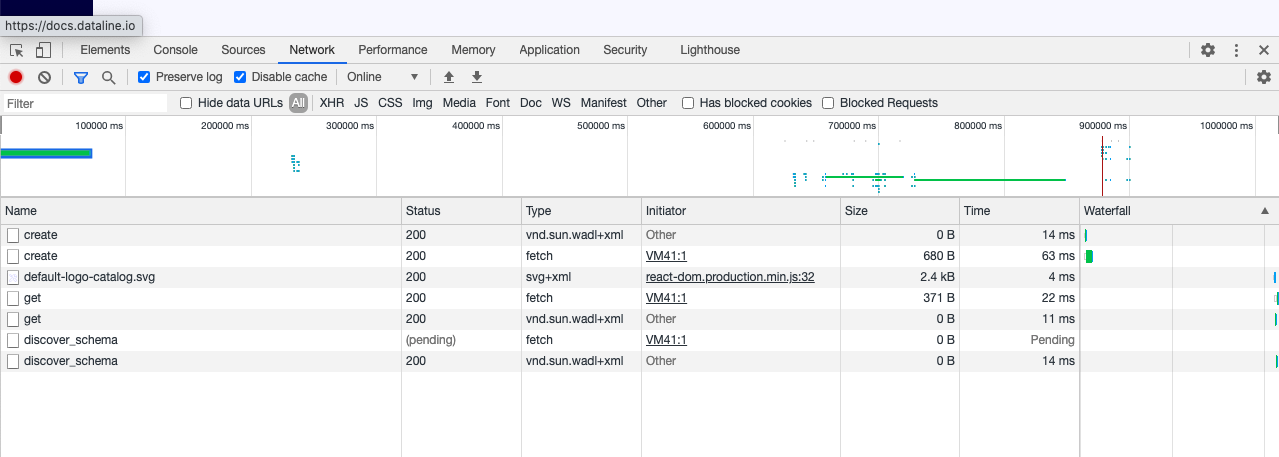The image size is (1279, 457).
Task: Stop recording network log with red button
Action: (16, 77)
